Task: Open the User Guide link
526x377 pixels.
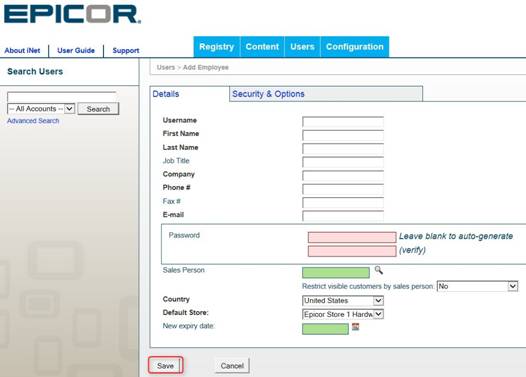Action: tap(76, 51)
